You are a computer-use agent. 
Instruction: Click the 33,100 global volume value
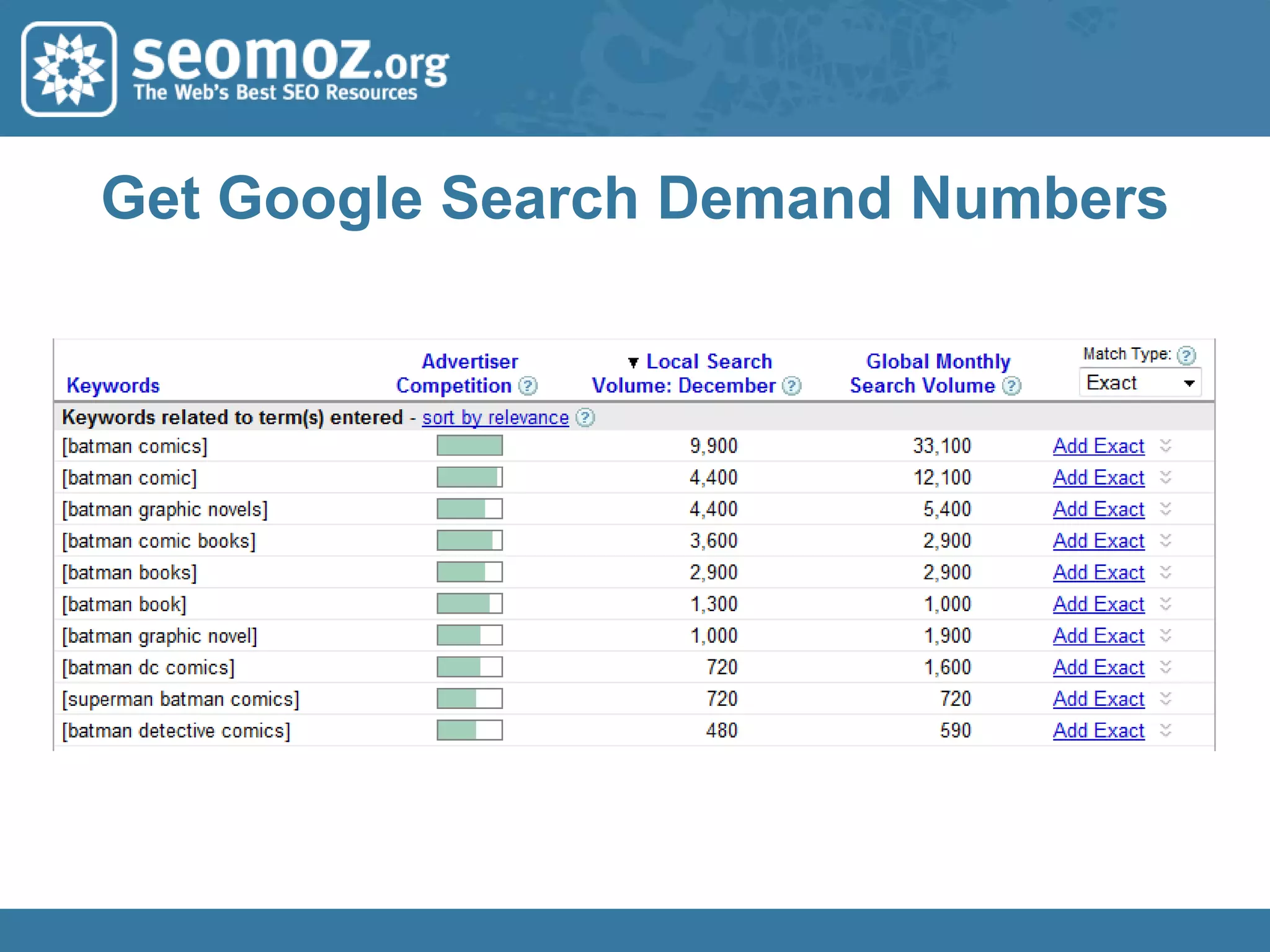pyautogui.click(x=942, y=446)
